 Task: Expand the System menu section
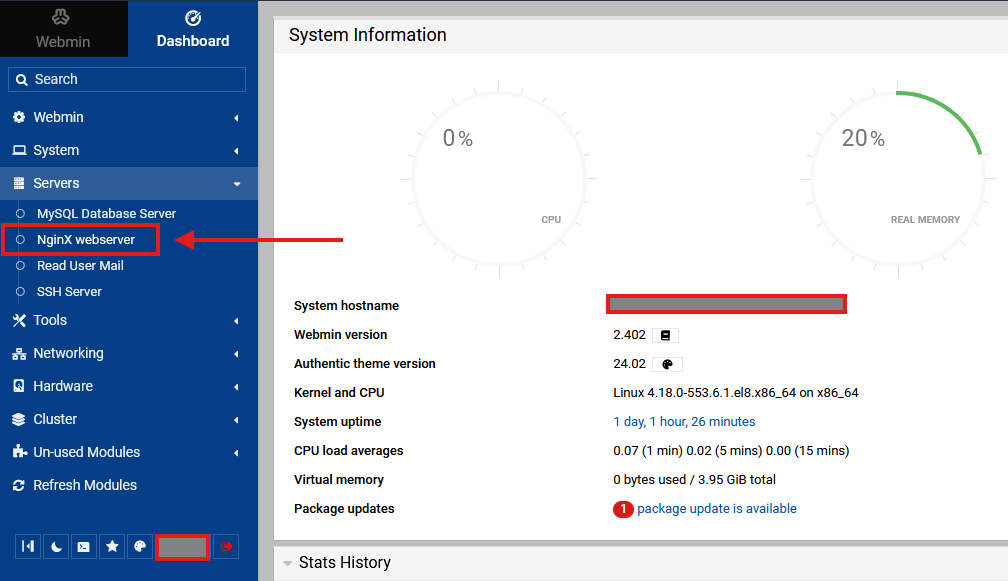pos(129,150)
